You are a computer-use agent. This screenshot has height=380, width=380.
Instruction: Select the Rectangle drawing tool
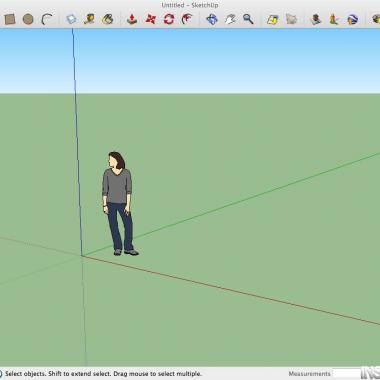(10, 19)
